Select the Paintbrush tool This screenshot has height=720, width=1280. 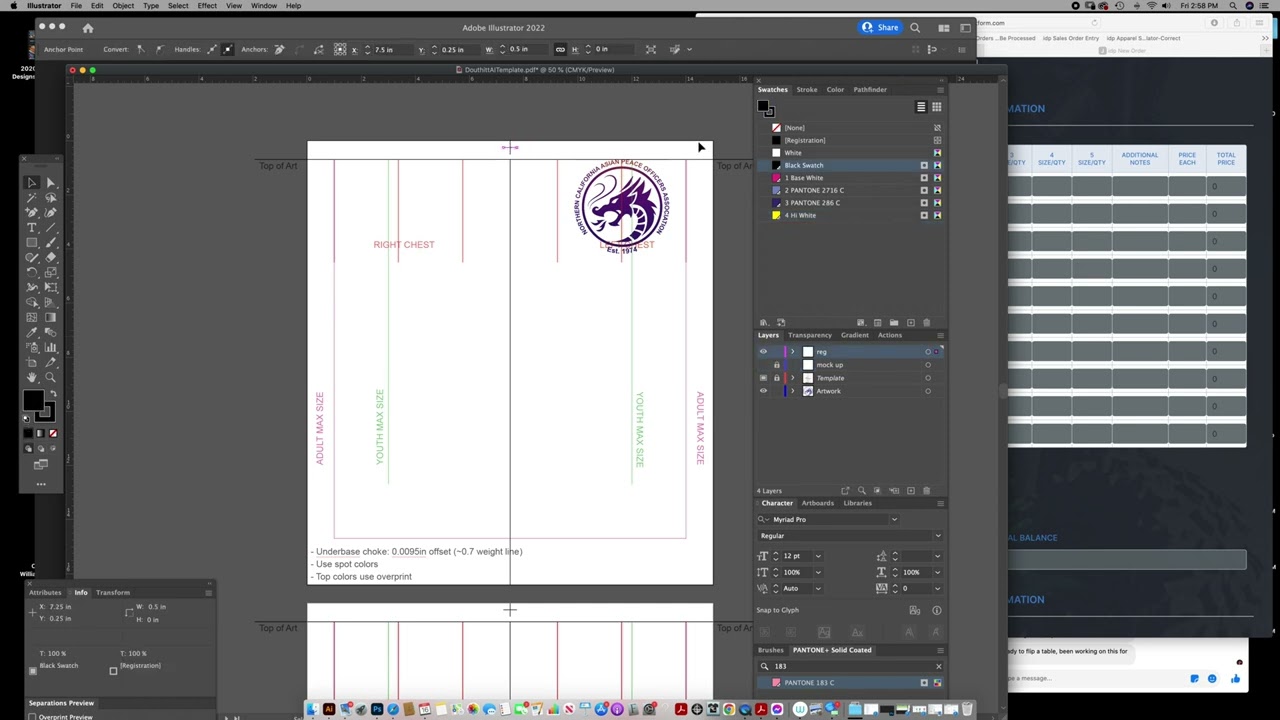[51, 242]
